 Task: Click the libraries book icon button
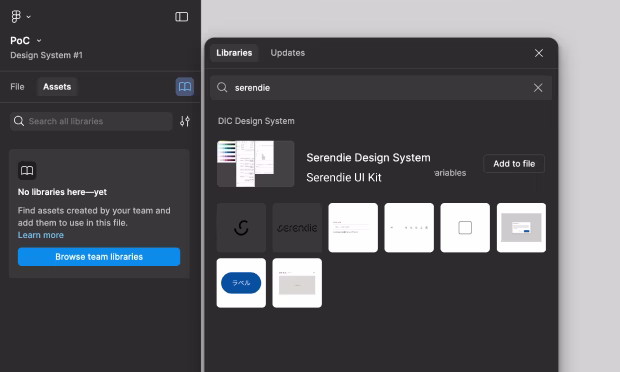tap(185, 87)
